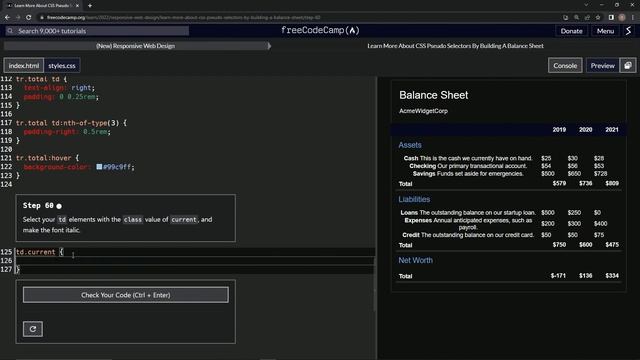Click the $809 total value under Assets

(x=612, y=184)
